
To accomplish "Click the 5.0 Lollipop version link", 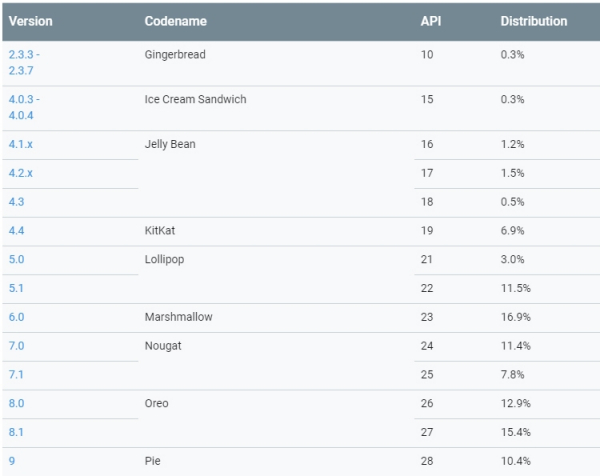I will point(15,259).
